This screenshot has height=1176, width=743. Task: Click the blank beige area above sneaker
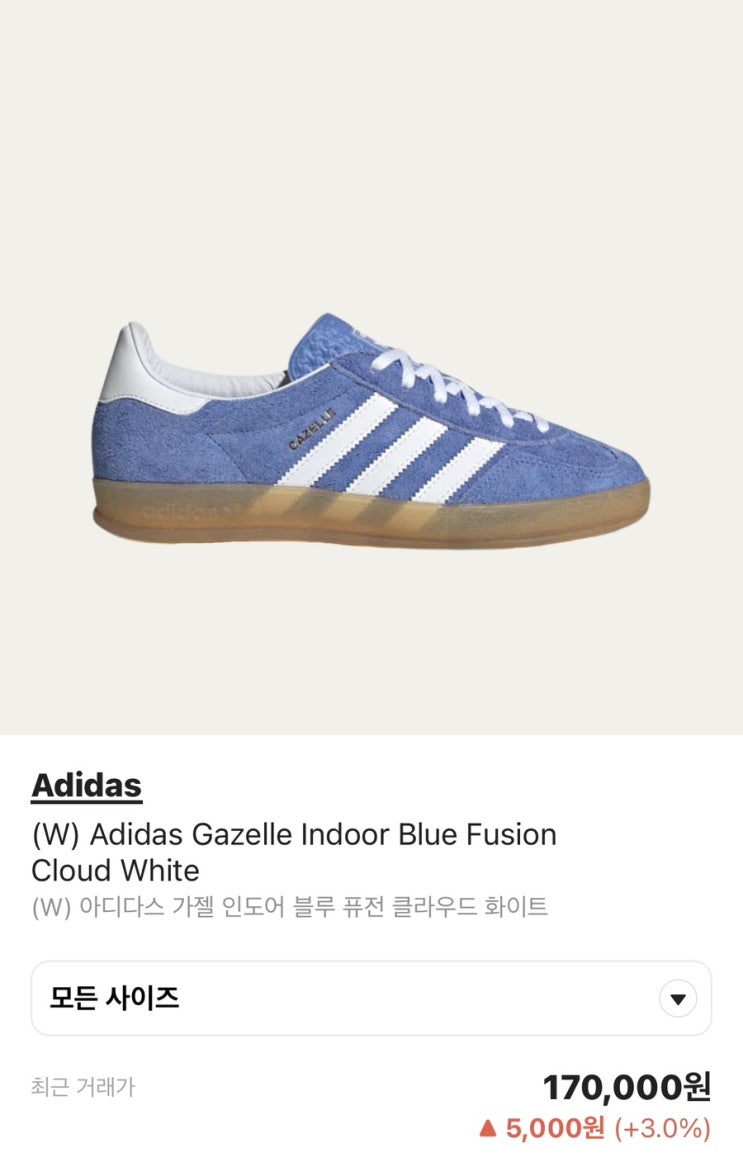pyautogui.click(x=371, y=150)
